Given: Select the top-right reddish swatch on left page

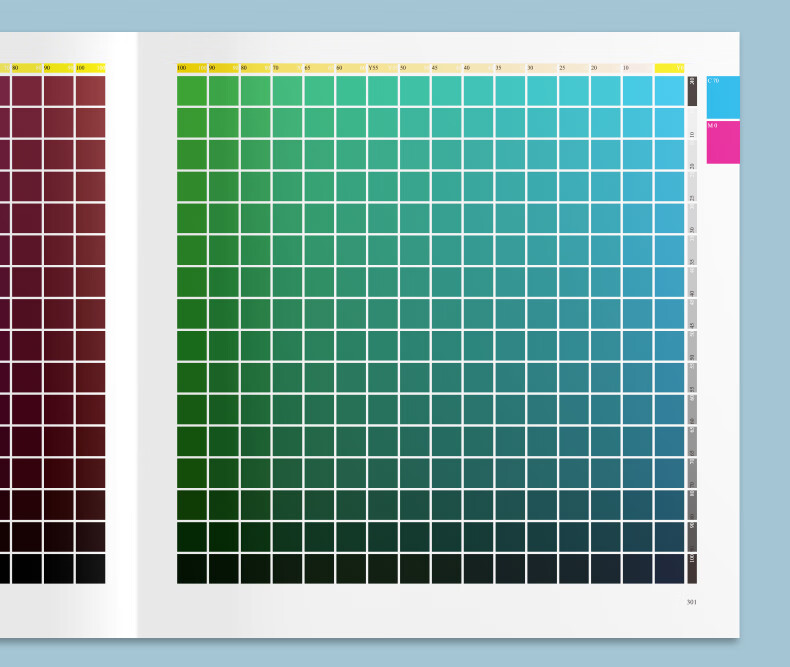Looking at the screenshot, I should click(90, 90).
